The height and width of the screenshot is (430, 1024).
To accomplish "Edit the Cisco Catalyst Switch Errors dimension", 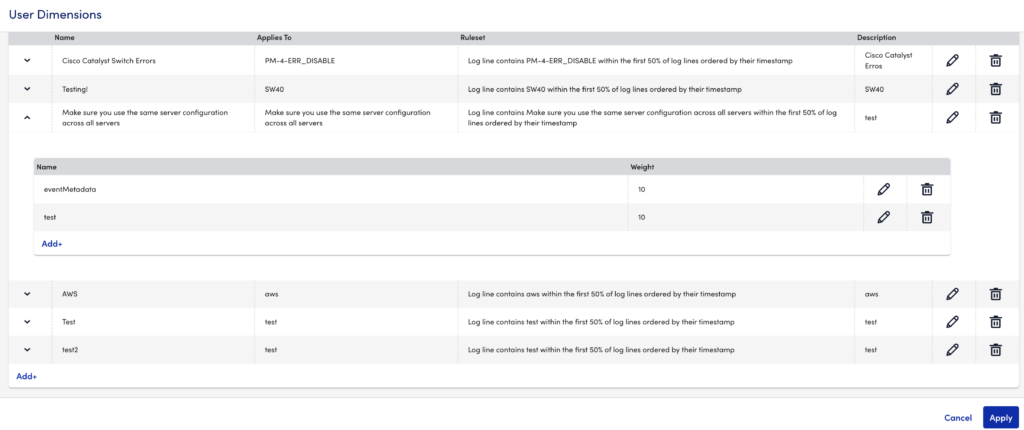I will [x=952, y=61].
